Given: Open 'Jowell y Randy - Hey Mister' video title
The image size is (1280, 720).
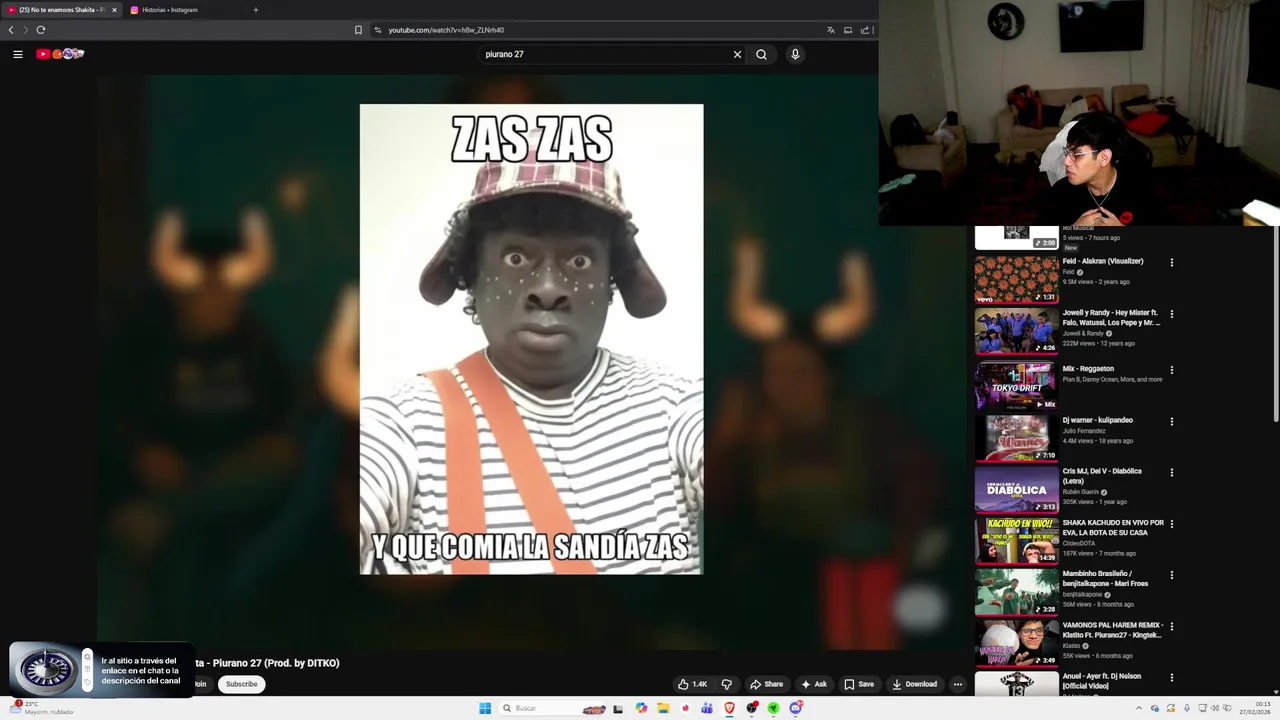Looking at the screenshot, I should click(x=1110, y=317).
